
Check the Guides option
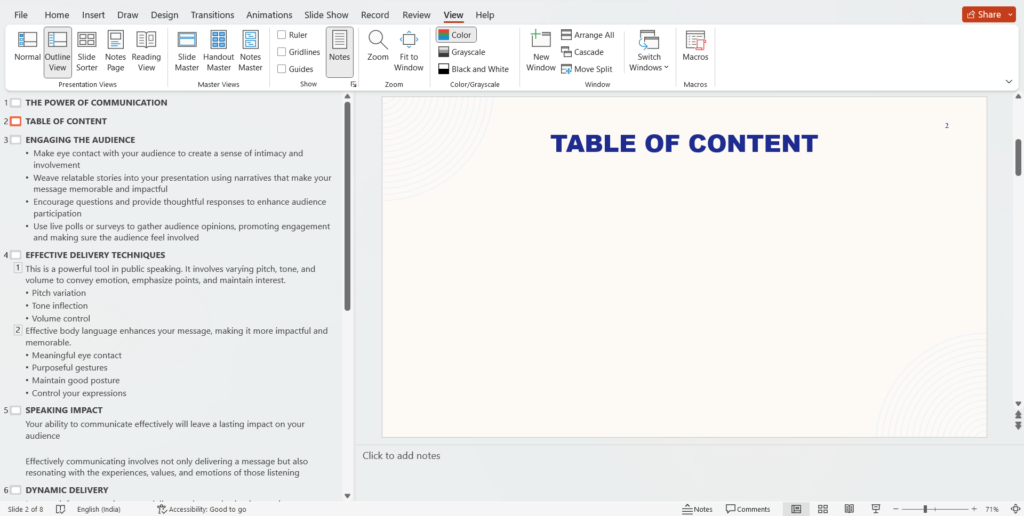tap(283, 69)
